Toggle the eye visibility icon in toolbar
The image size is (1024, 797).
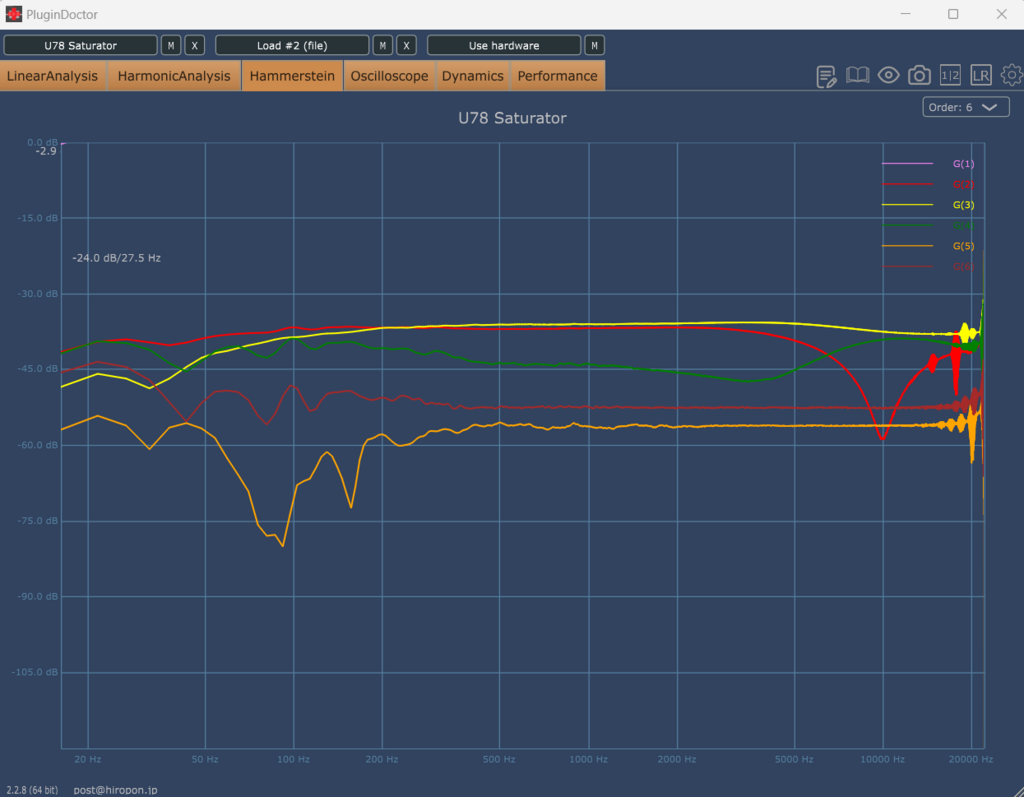(x=888, y=75)
